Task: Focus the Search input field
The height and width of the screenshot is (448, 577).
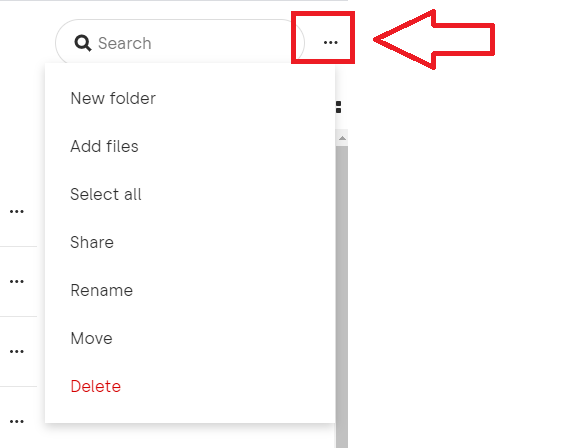Action: (x=180, y=43)
